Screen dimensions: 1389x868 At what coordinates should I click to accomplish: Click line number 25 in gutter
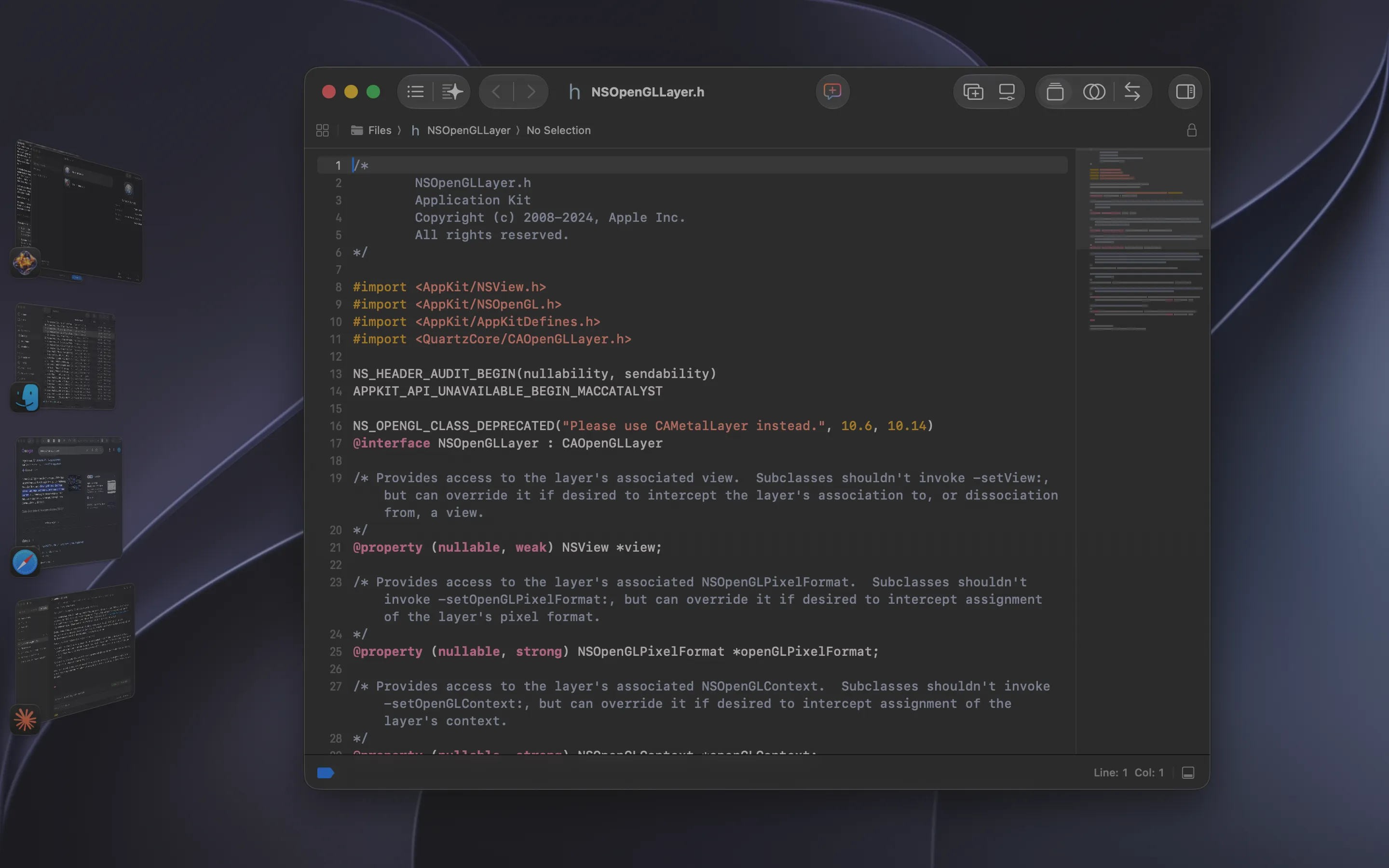pyautogui.click(x=336, y=651)
